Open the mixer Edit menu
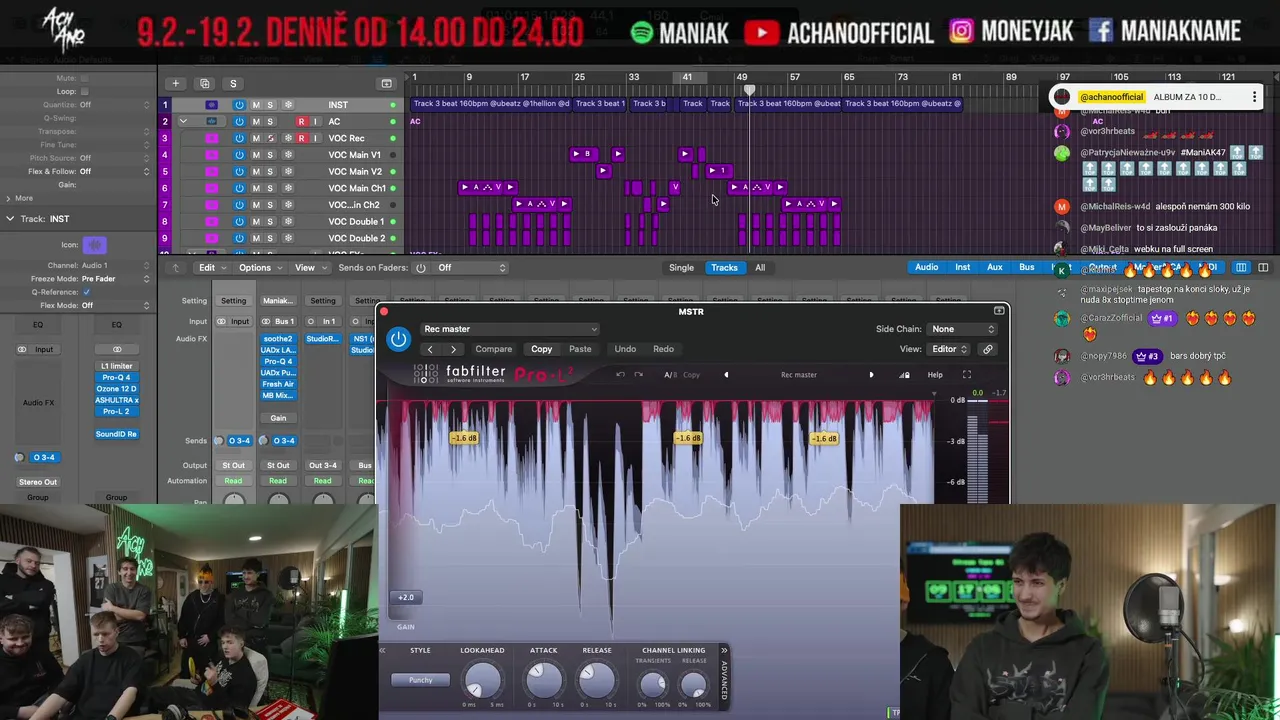Viewport: 1280px width, 720px height. 211,268
